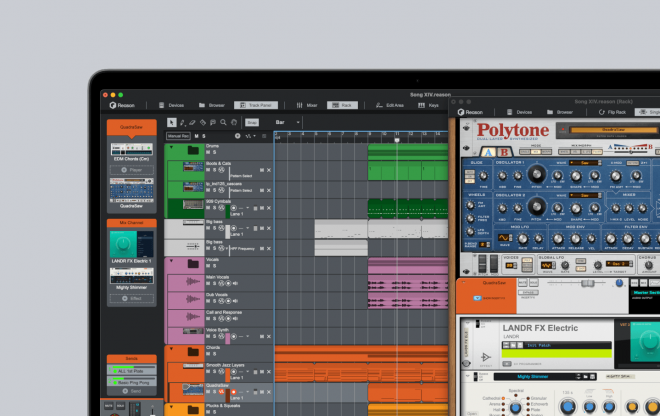This screenshot has width=660, height=416.
Task: Mute the Main Vocals track
Action: [x=208, y=284]
